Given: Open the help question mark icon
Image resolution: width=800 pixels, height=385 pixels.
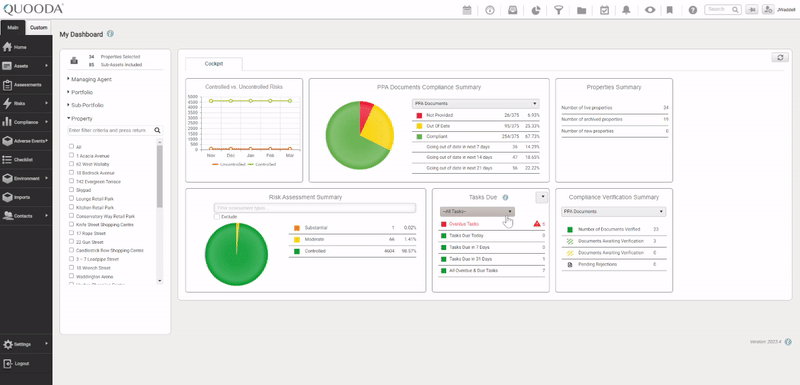Looking at the screenshot, I should coord(692,10).
